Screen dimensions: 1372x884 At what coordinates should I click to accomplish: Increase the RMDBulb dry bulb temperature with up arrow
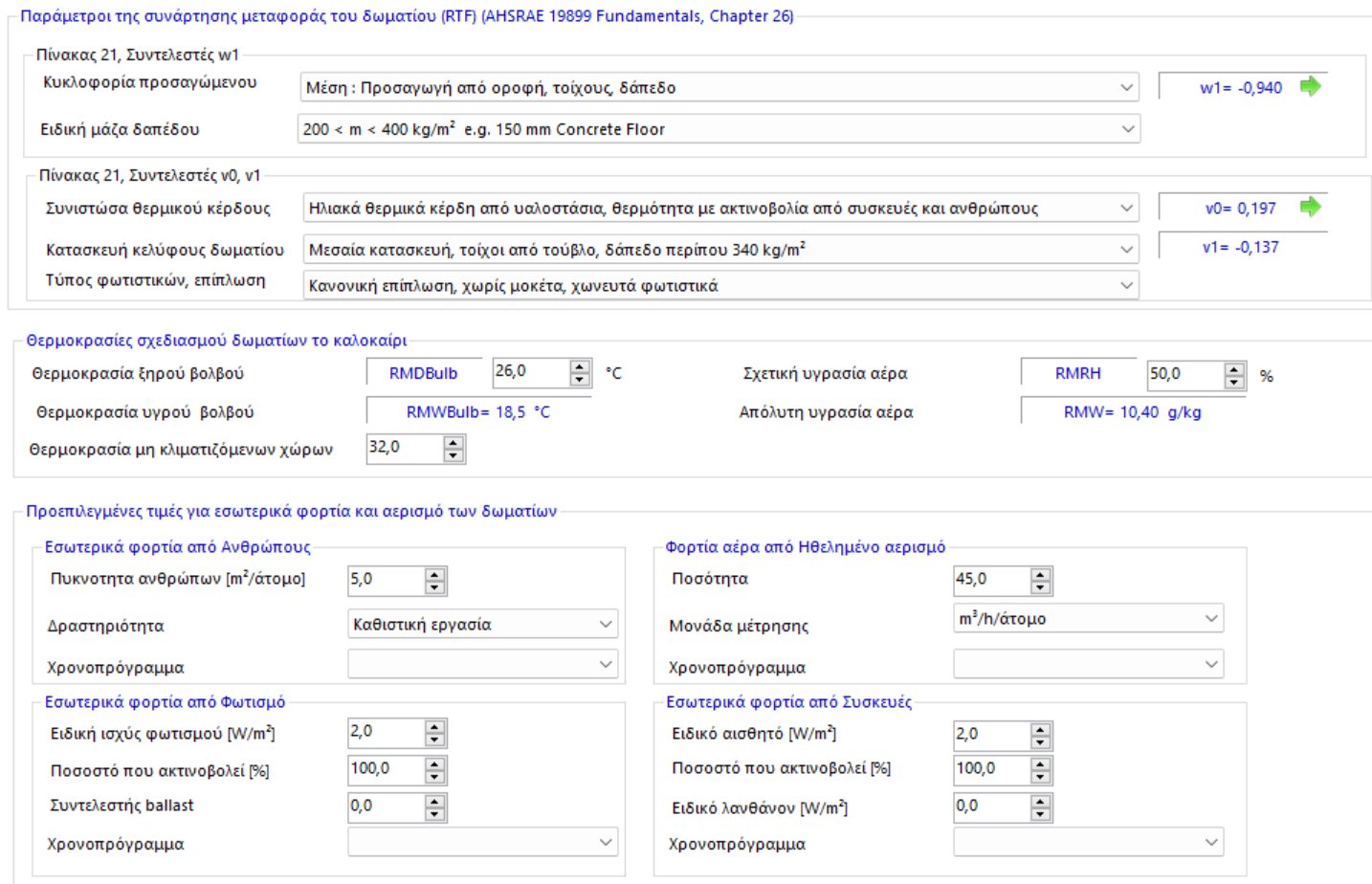580,367
